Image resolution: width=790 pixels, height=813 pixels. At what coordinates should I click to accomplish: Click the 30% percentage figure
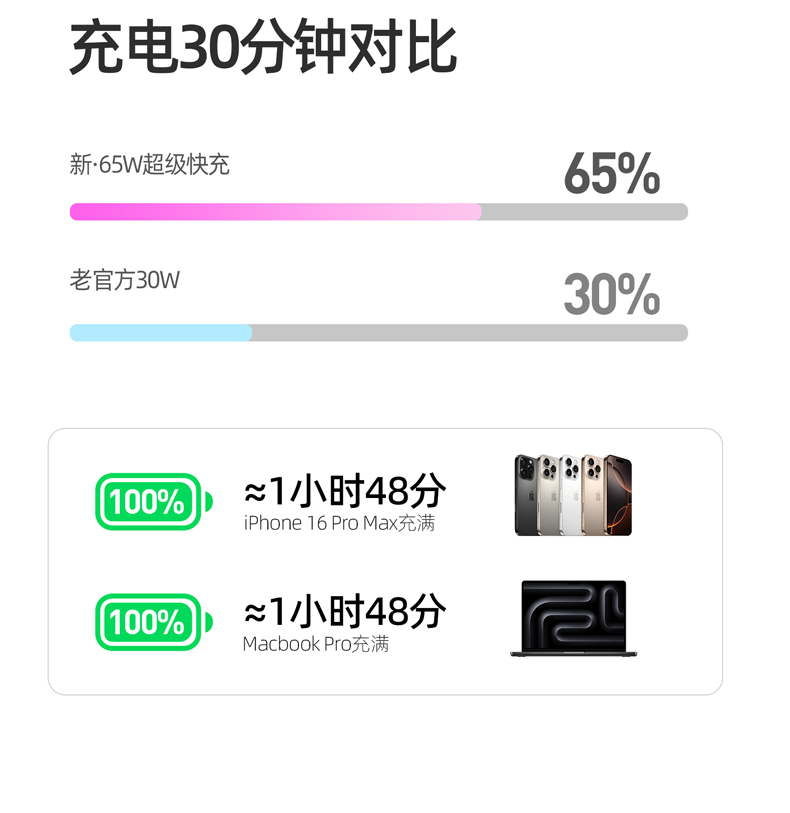pyautogui.click(x=612, y=295)
